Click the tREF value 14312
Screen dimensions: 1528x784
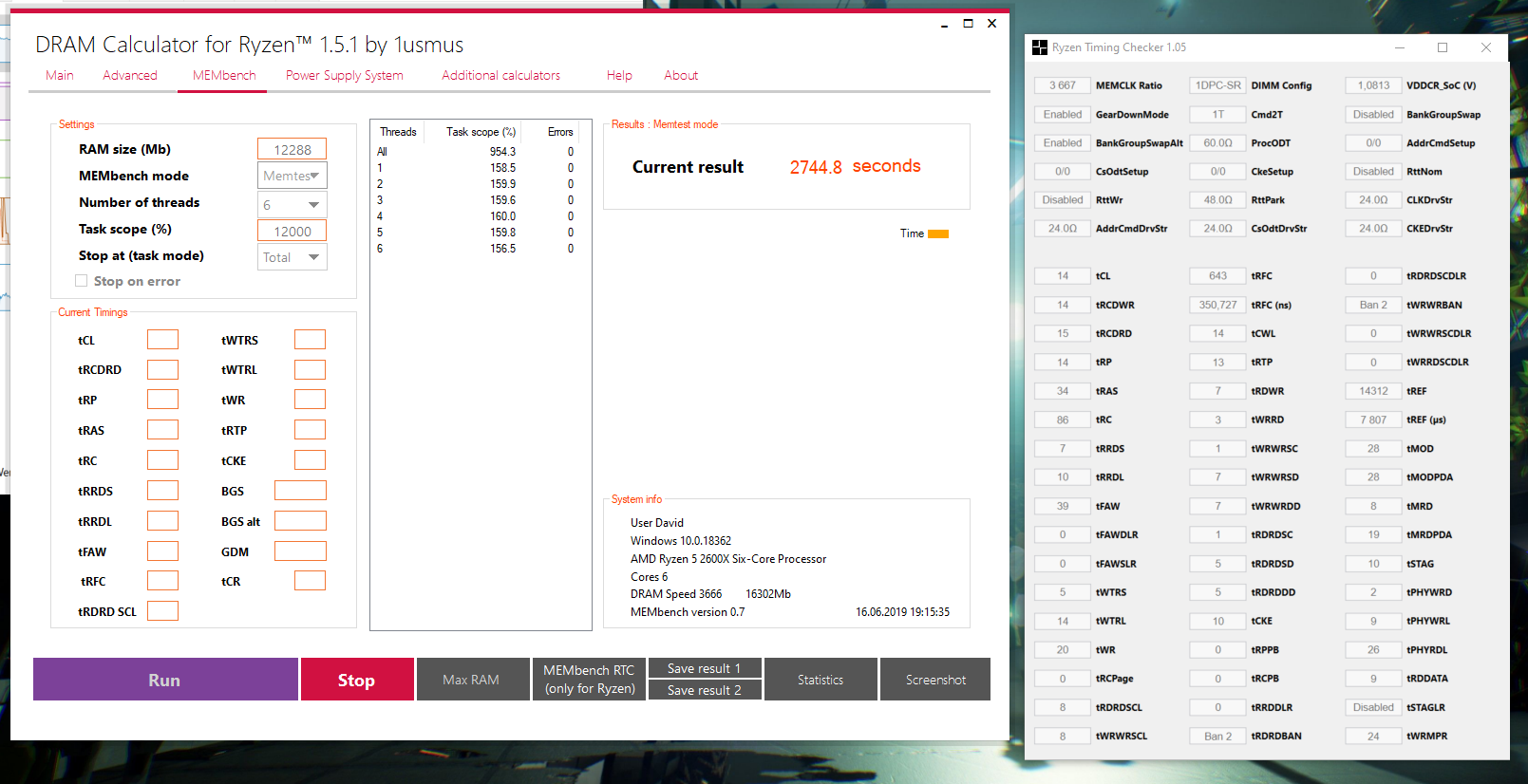pyautogui.click(x=1373, y=391)
